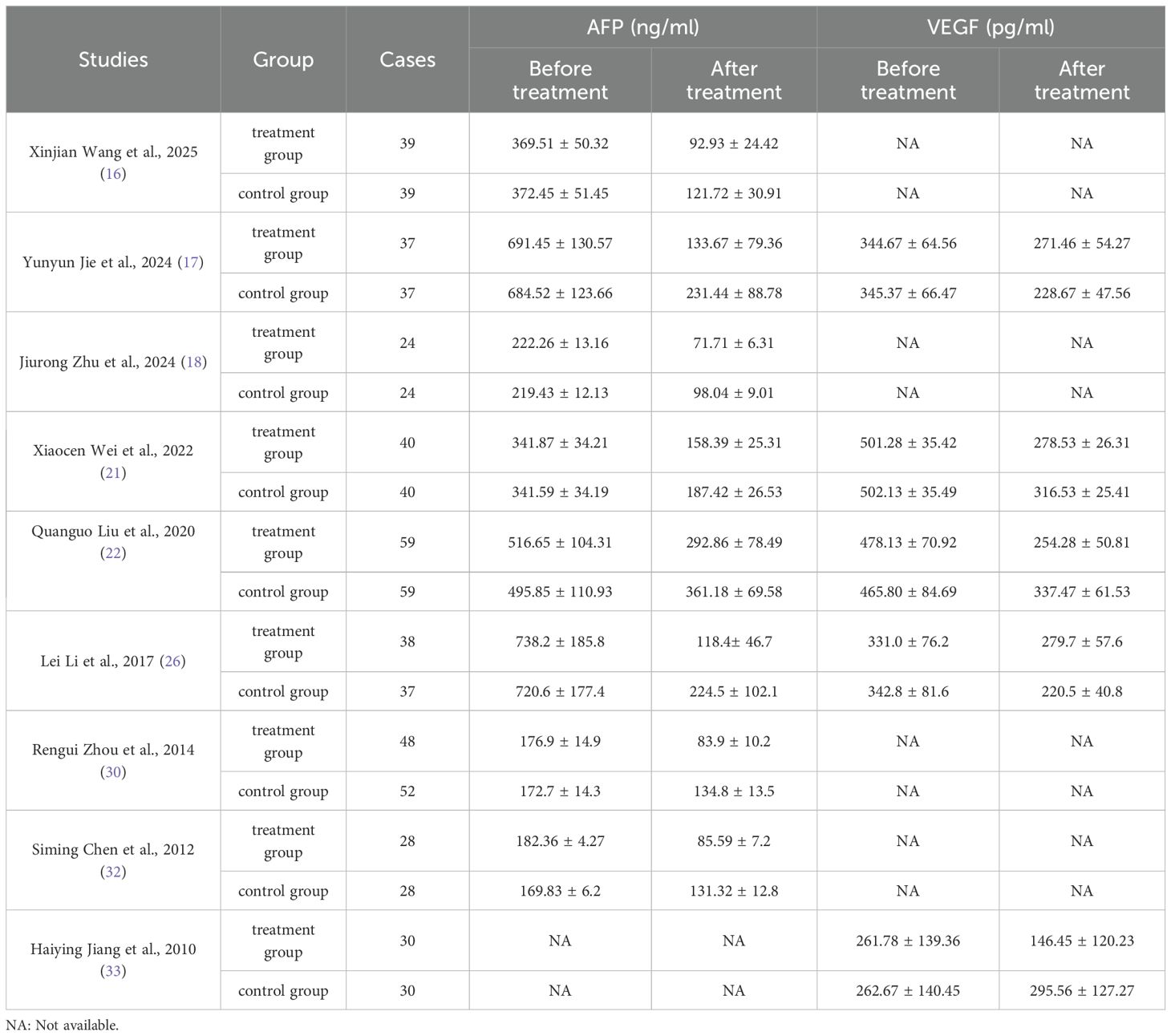Image resolution: width=1171 pixels, height=1036 pixels.
Task: Select the Group column header
Action: click(x=283, y=59)
